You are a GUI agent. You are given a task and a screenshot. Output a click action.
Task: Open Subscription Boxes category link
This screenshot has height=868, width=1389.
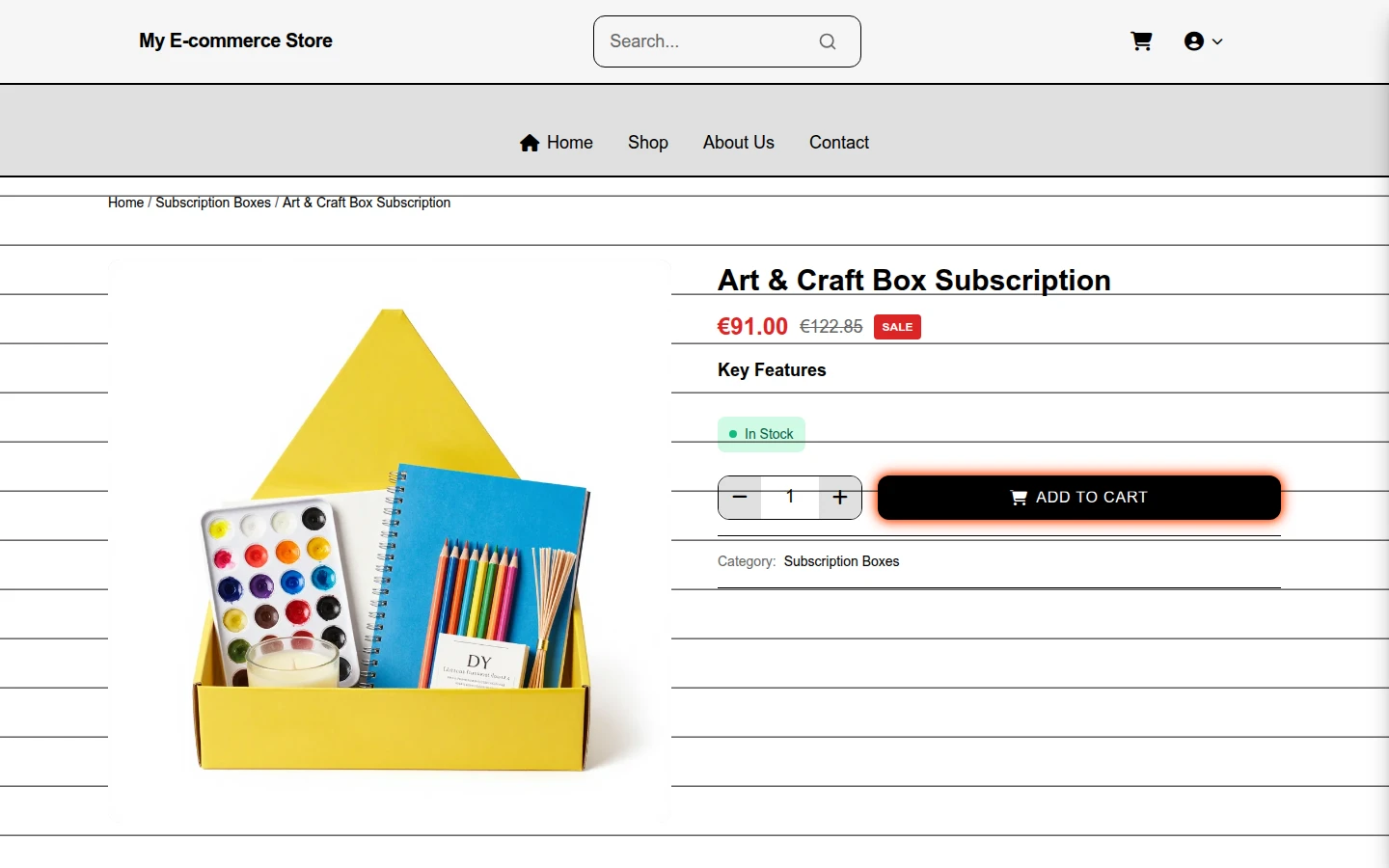(x=841, y=561)
